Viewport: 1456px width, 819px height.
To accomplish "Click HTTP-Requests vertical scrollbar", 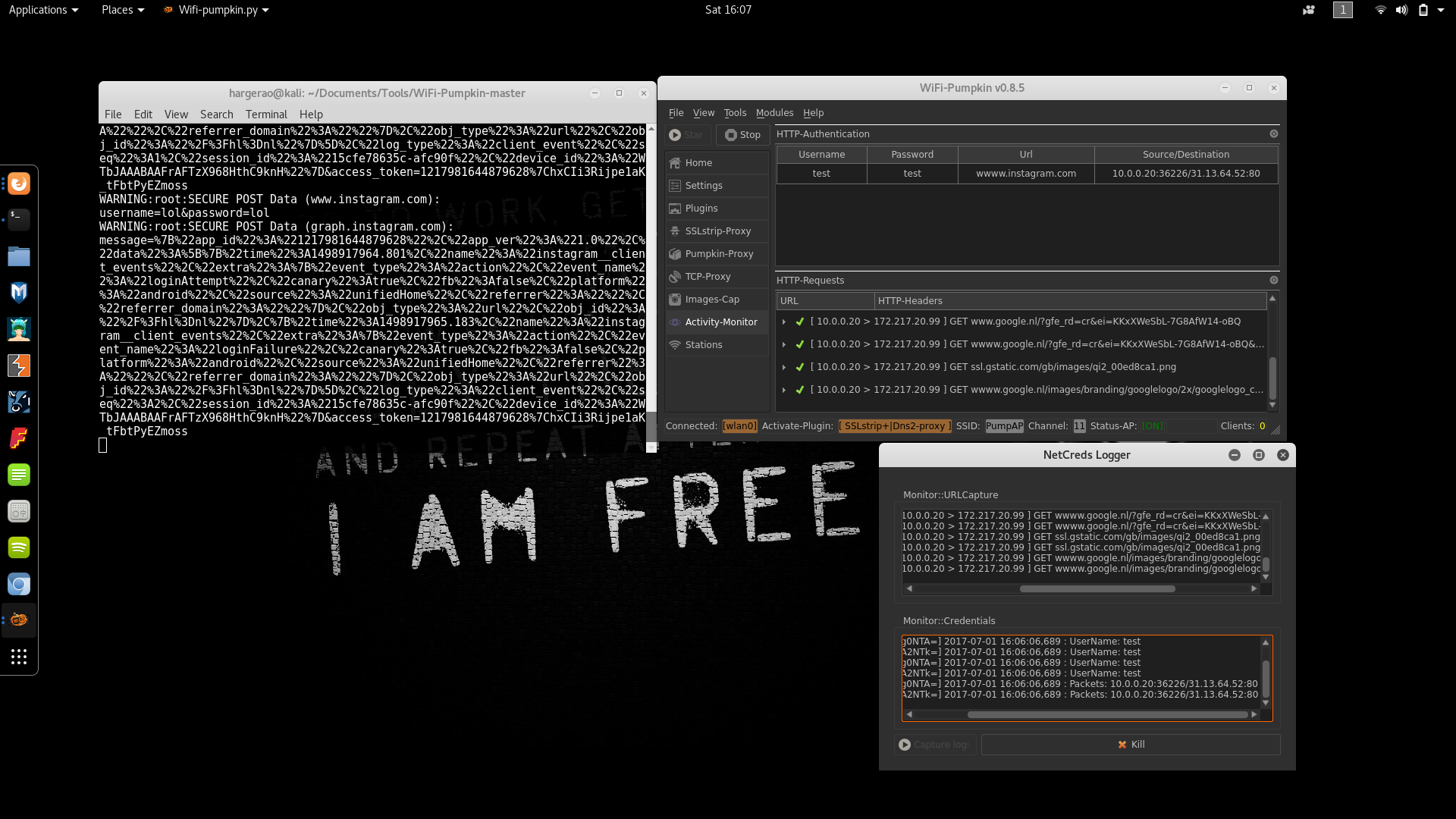I will (1272, 378).
